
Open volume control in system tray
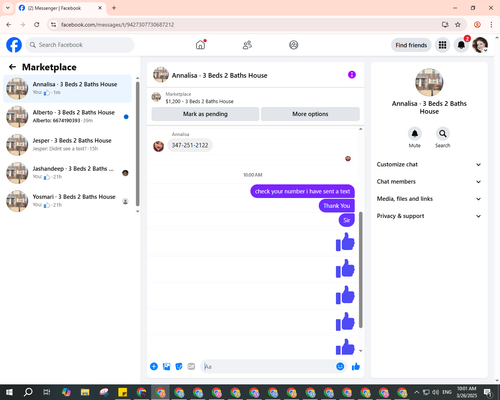(x=435, y=392)
